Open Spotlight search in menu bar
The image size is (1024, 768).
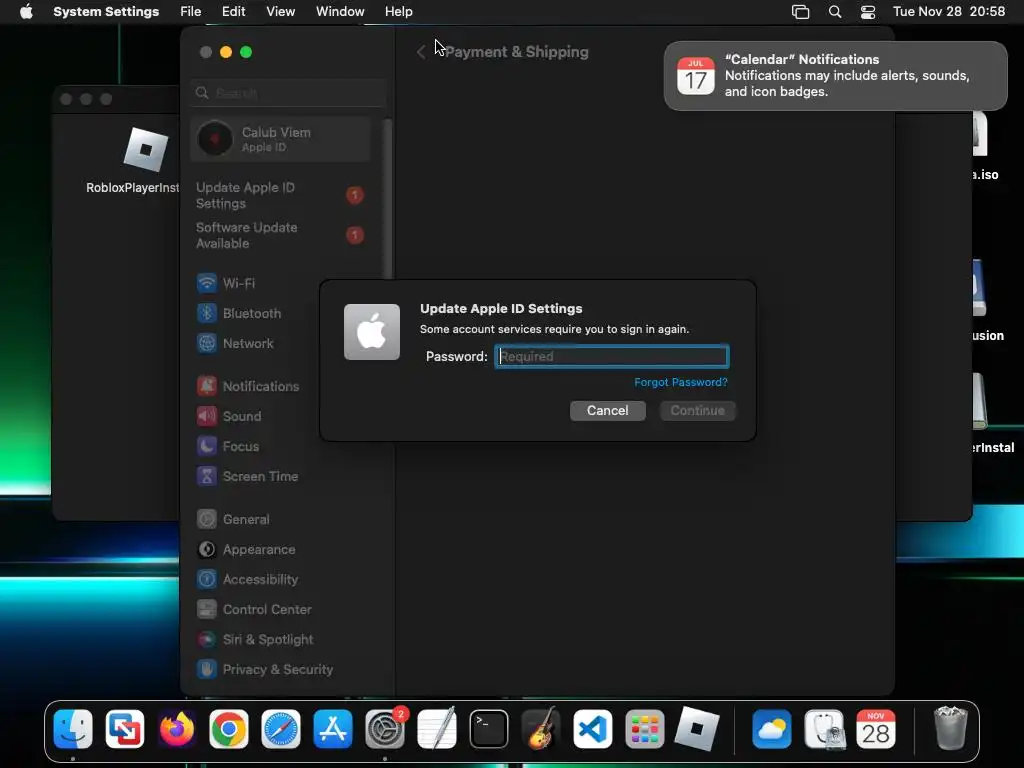pyautogui.click(x=835, y=12)
